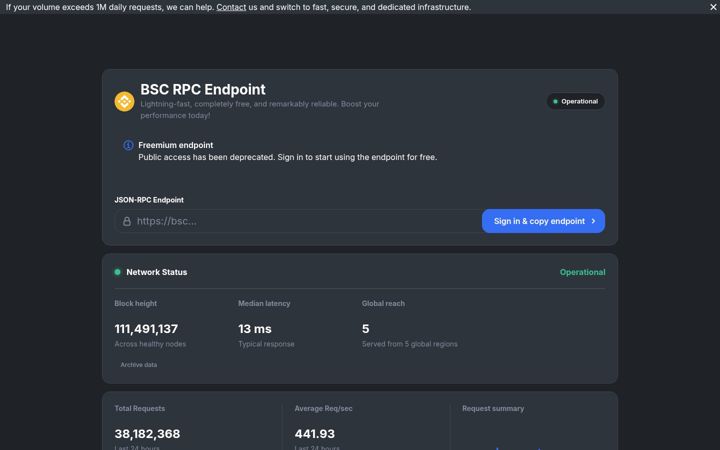
Task: Click the Served from 5 global regions text
Action: pyautogui.click(x=410, y=344)
